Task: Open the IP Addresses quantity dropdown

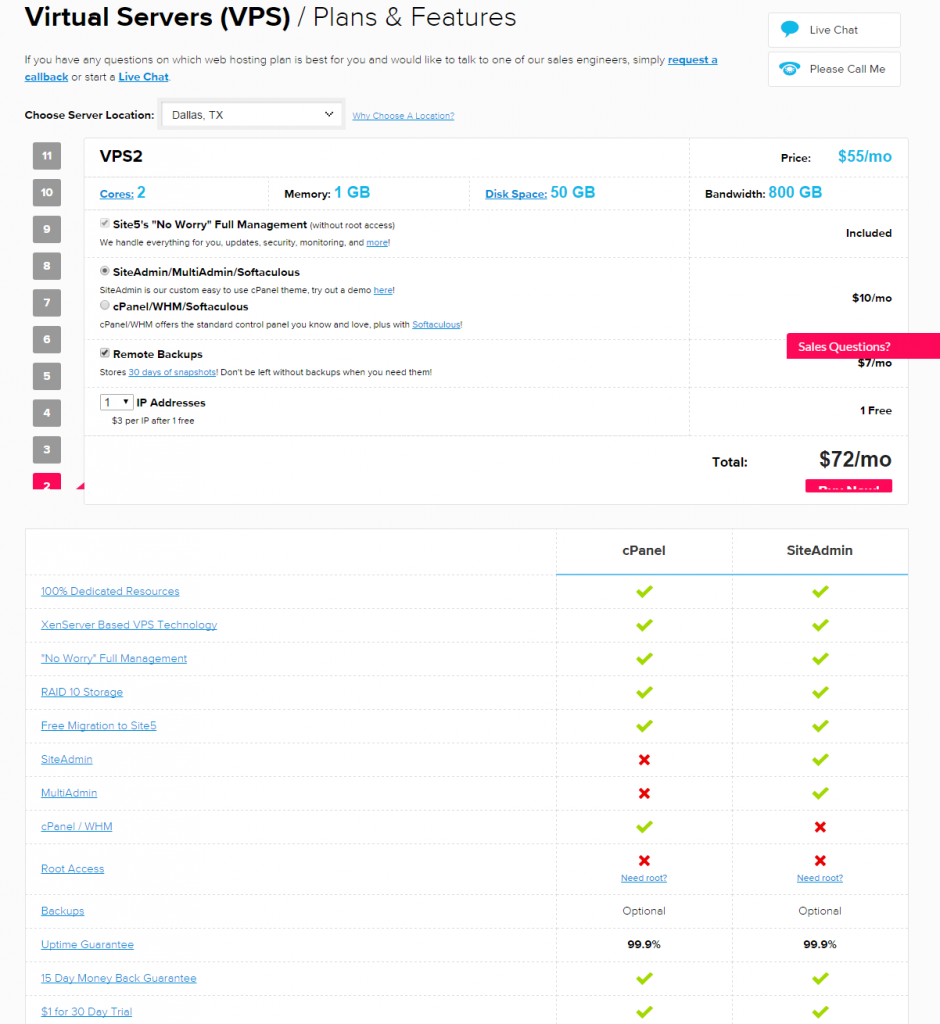Action: pos(116,400)
